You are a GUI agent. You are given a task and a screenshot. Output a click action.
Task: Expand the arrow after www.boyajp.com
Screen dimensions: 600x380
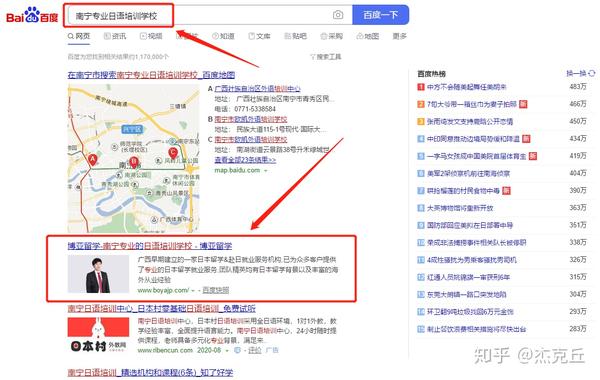pos(193,290)
